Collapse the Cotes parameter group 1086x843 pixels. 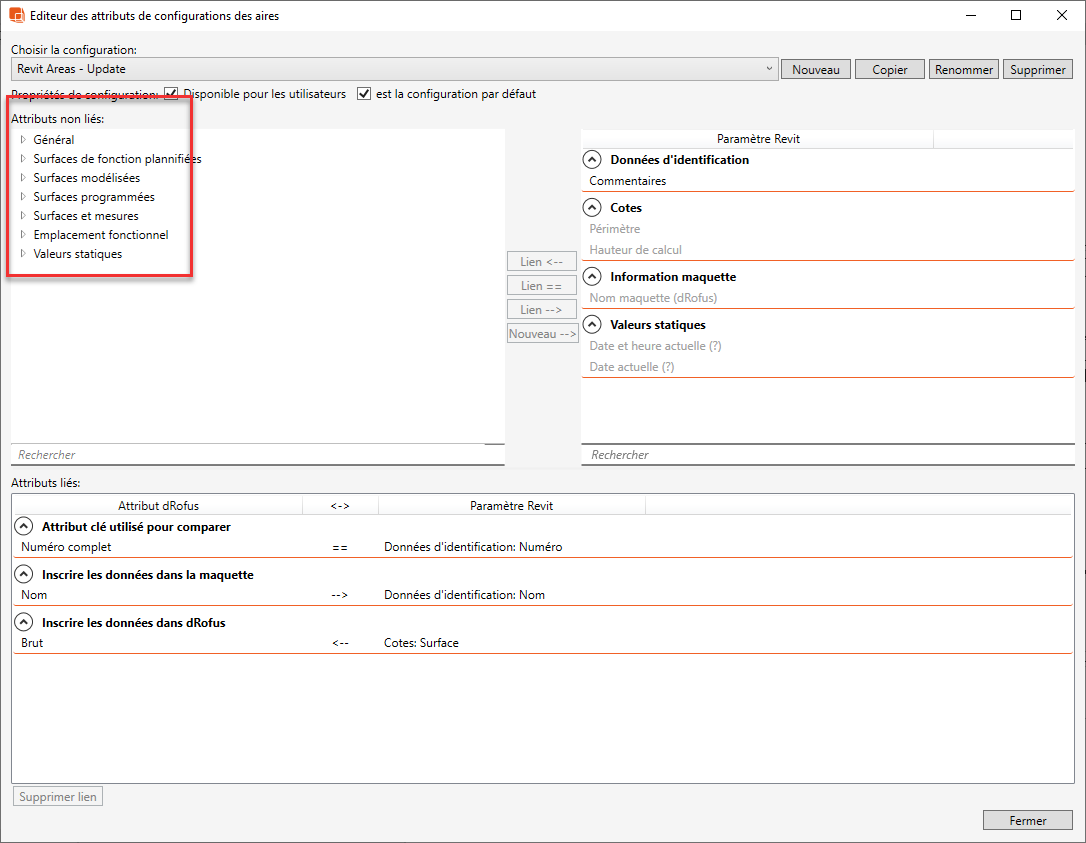pyautogui.click(x=592, y=208)
